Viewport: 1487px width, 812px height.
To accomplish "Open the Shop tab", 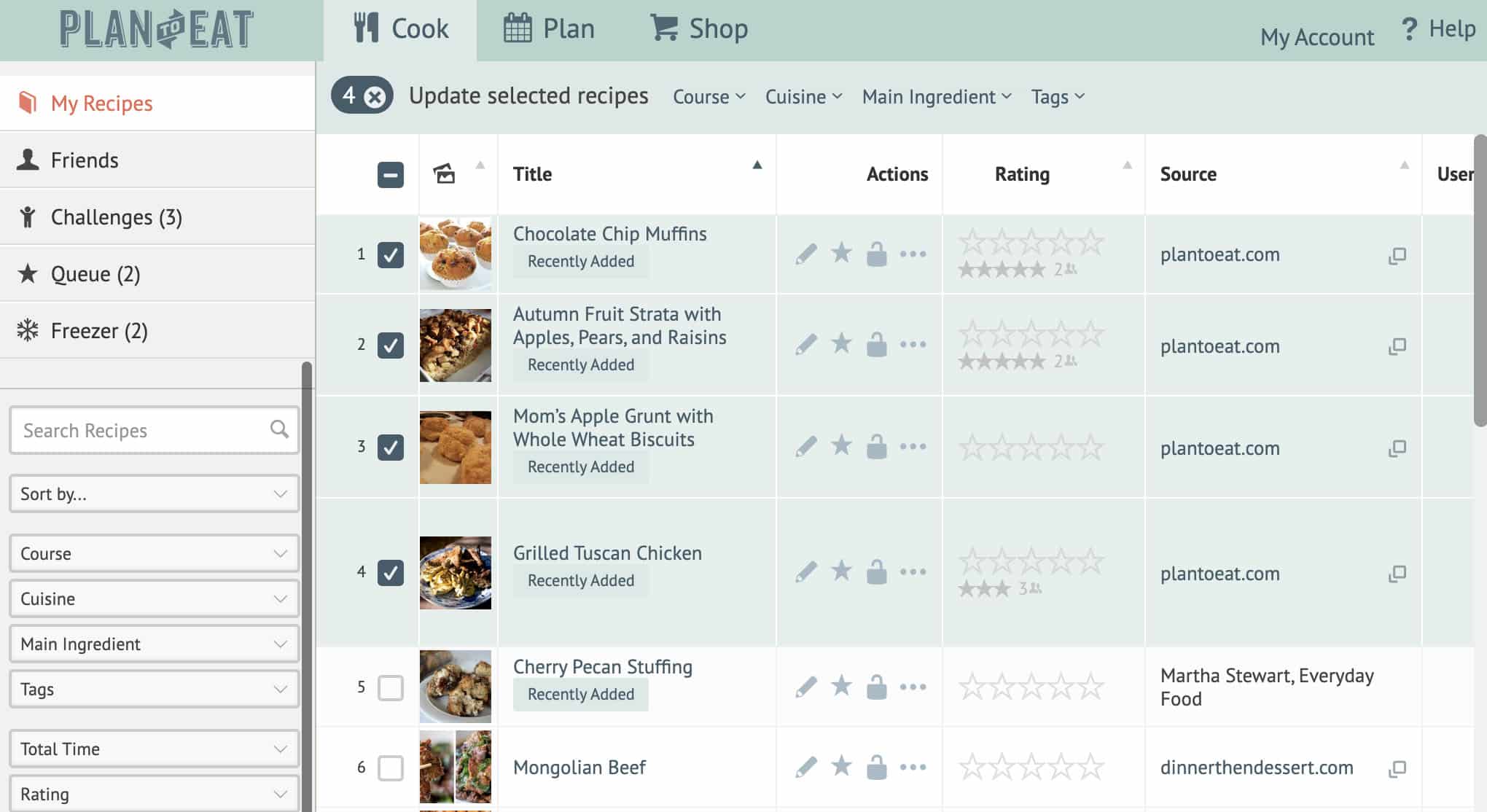I will [x=699, y=29].
